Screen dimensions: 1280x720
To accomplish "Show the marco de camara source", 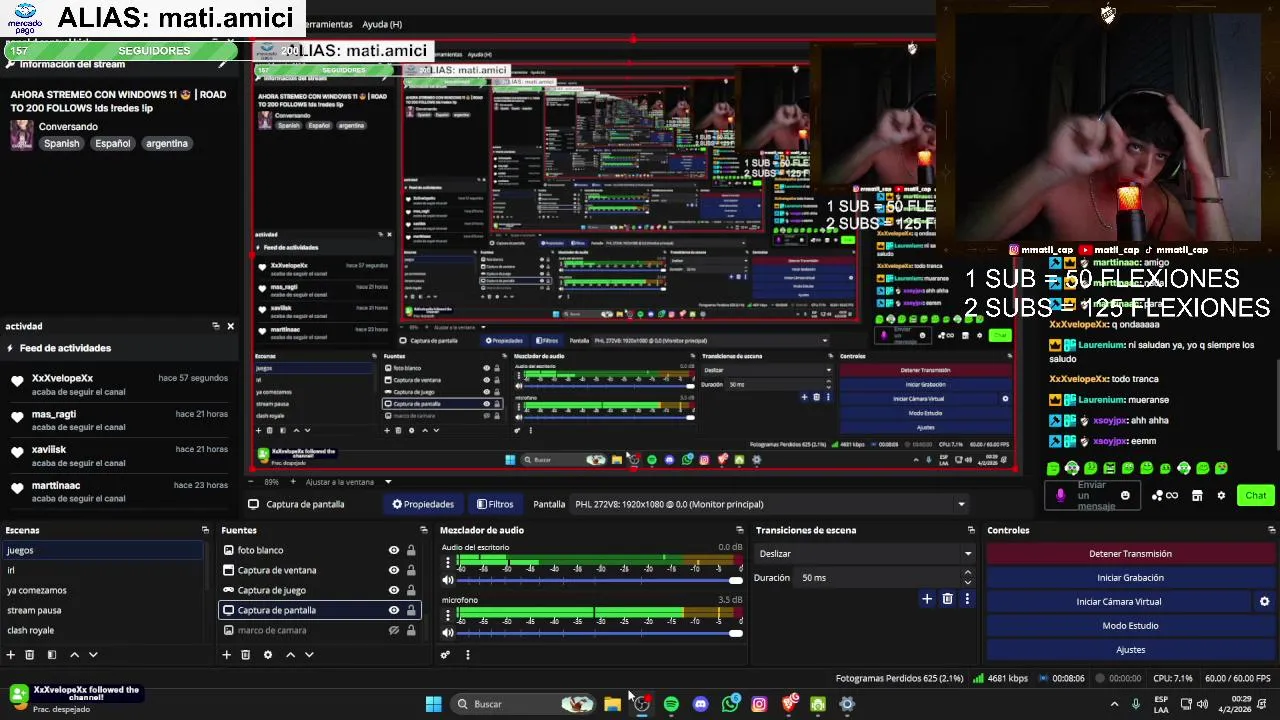I will pyautogui.click(x=394, y=630).
